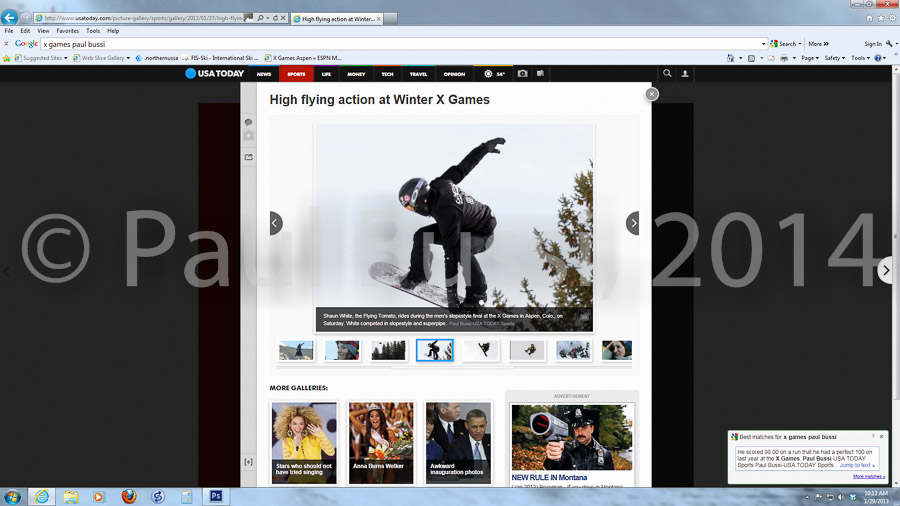Open Awkward inauguration photos gallery

458,443
